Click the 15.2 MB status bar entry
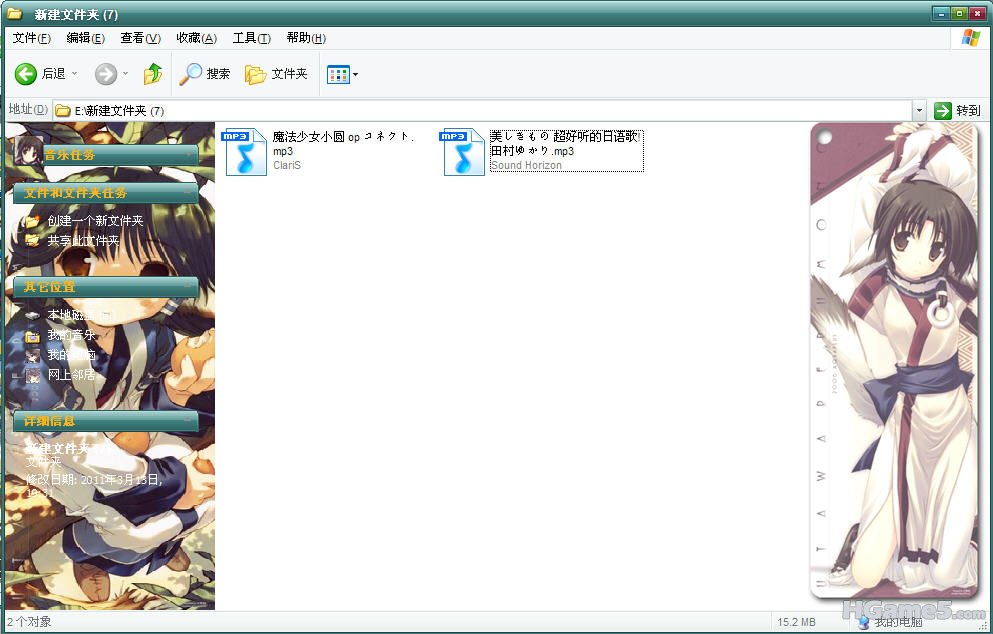This screenshot has width=993, height=634. [x=796, y=622]
